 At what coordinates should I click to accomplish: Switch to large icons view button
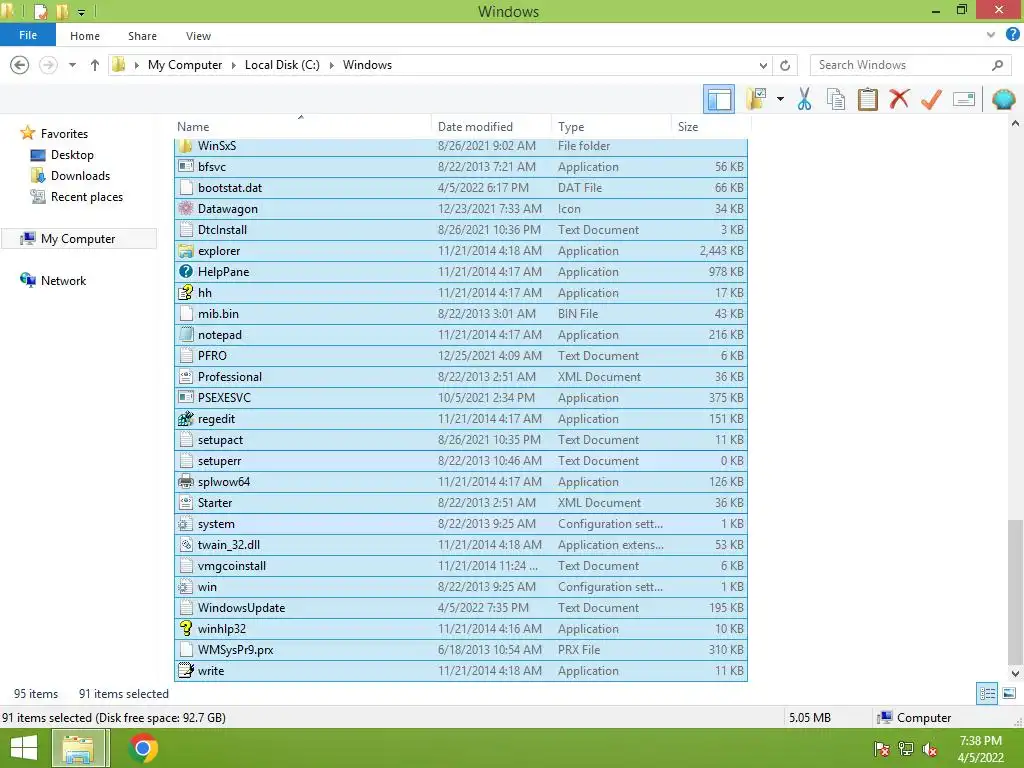1009,693
